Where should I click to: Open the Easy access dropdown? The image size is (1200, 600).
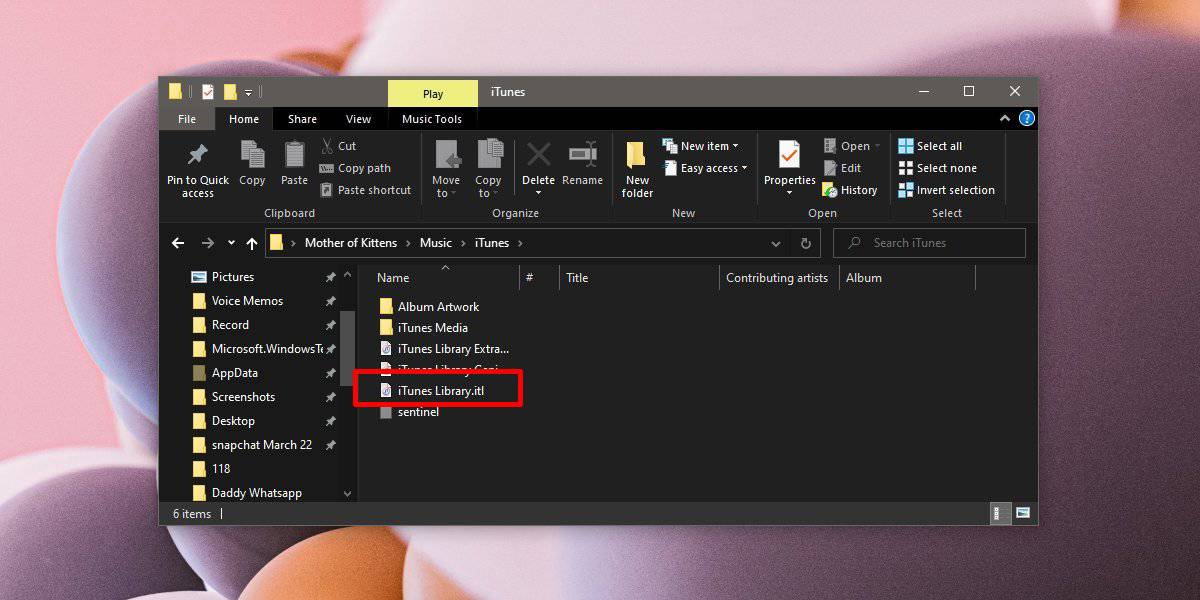coord(705,168)
